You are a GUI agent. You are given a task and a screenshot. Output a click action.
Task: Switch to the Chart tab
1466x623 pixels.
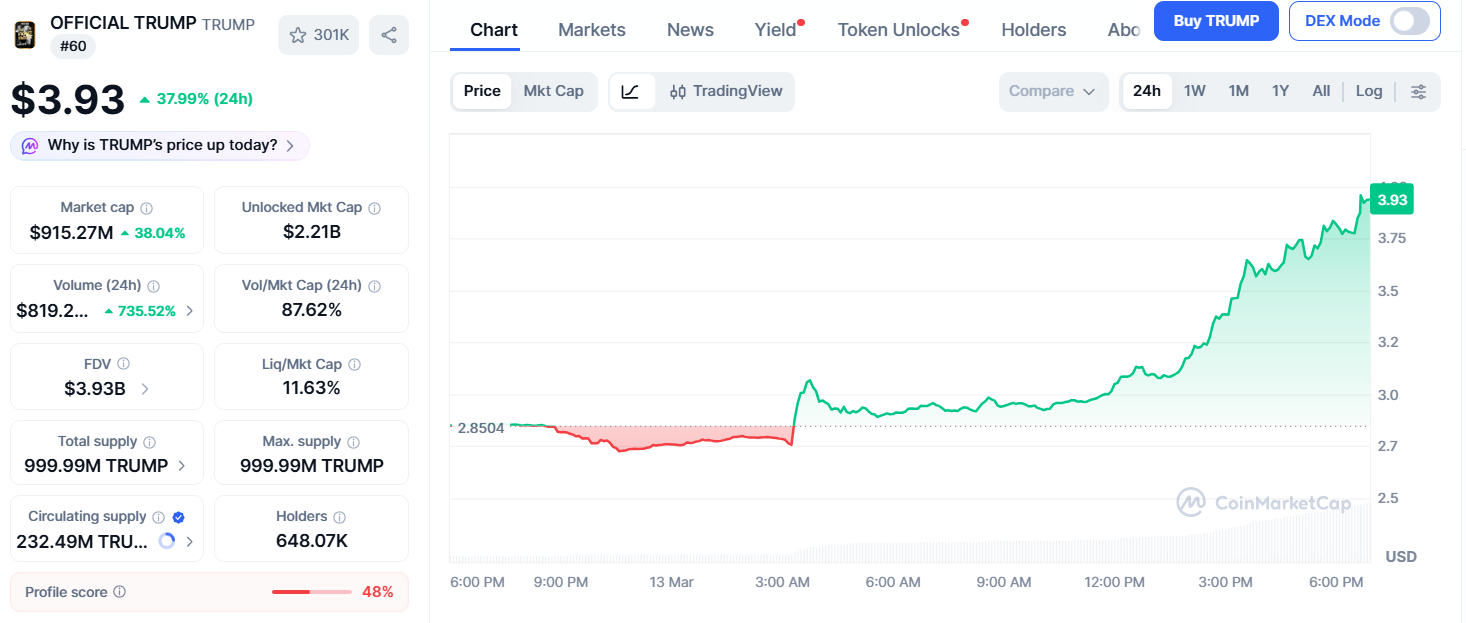click(494, 30)
